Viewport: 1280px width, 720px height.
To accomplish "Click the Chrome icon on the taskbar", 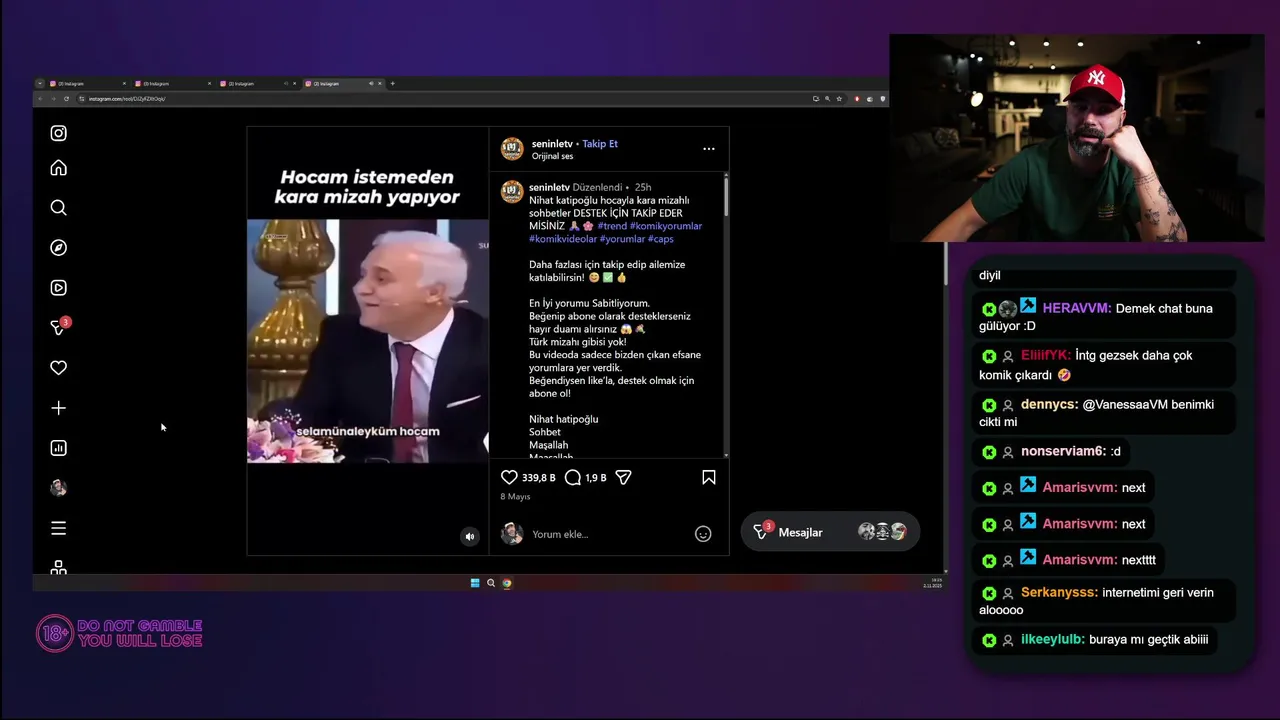I will point(506,583).
